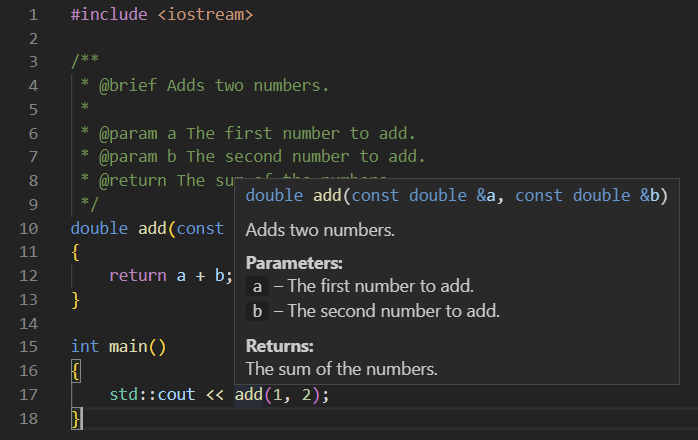698x440 pixels.
Task: Click closing brace on line 13
Action: pos(75,300)
